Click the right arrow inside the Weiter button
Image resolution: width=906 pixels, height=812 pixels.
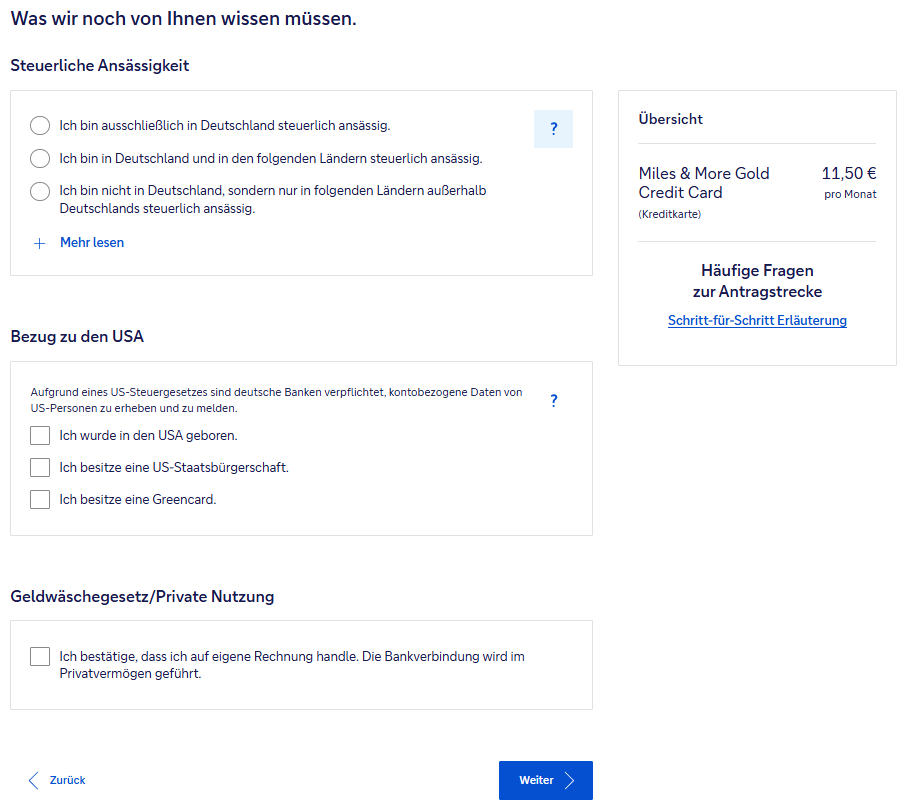570,781
